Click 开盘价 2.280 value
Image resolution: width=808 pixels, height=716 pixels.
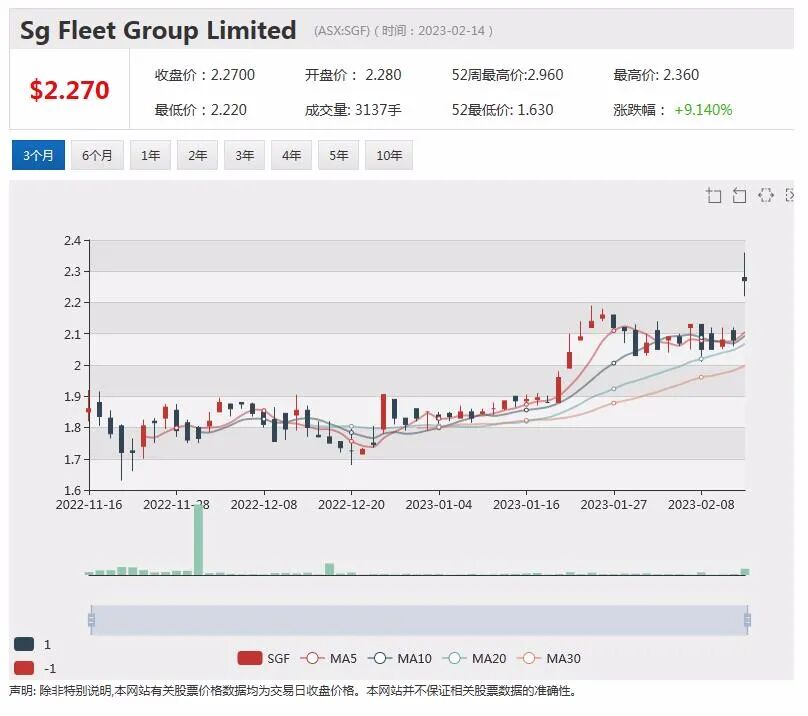click(x=383, y=75)
